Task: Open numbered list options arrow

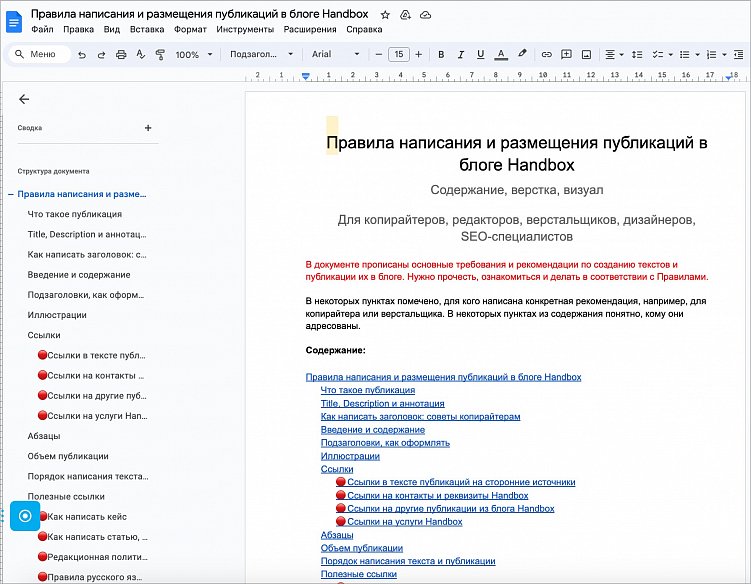Action: 724,55
